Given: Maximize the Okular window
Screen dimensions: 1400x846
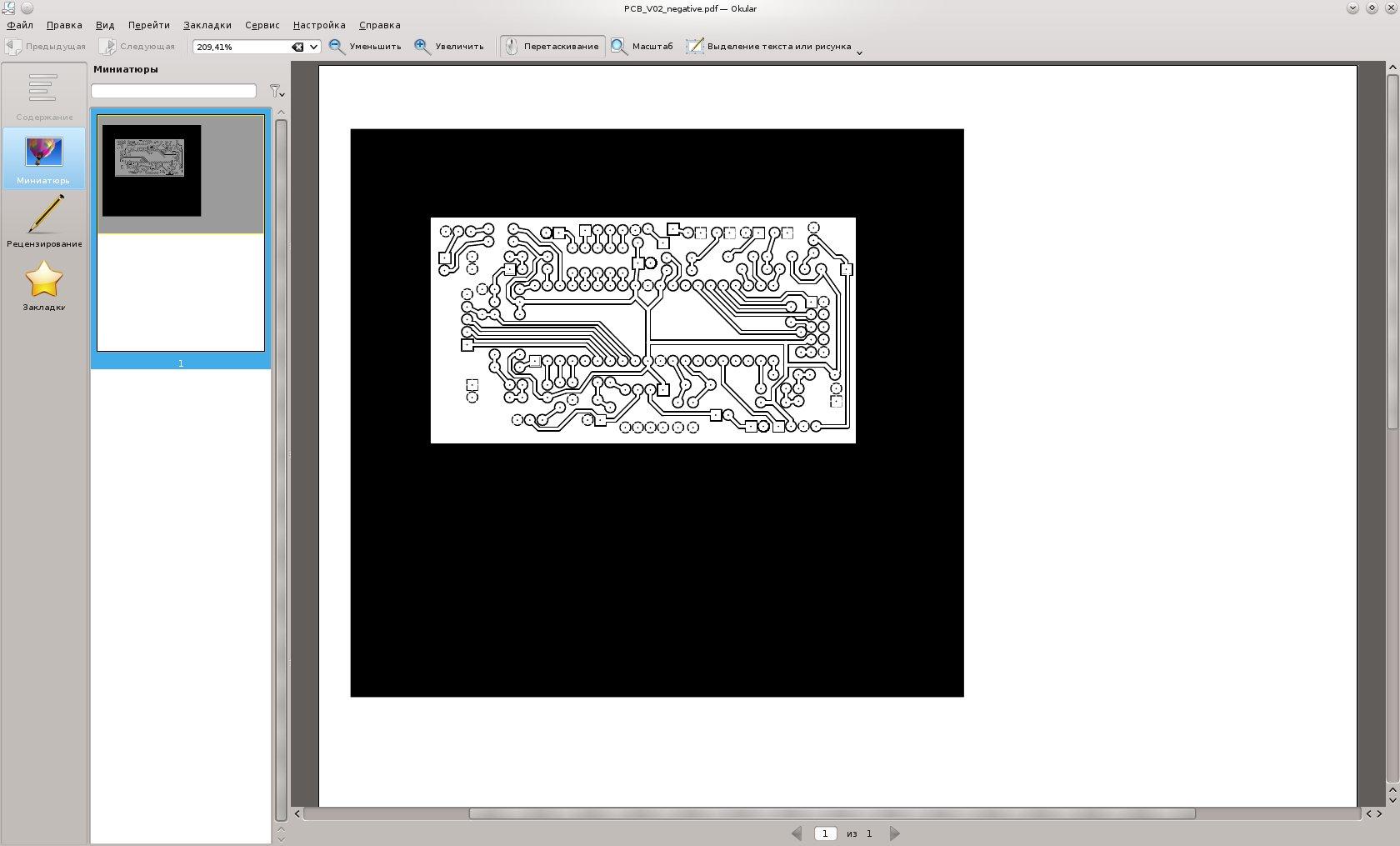Looking at the screenshot, I should [1372, 8].
